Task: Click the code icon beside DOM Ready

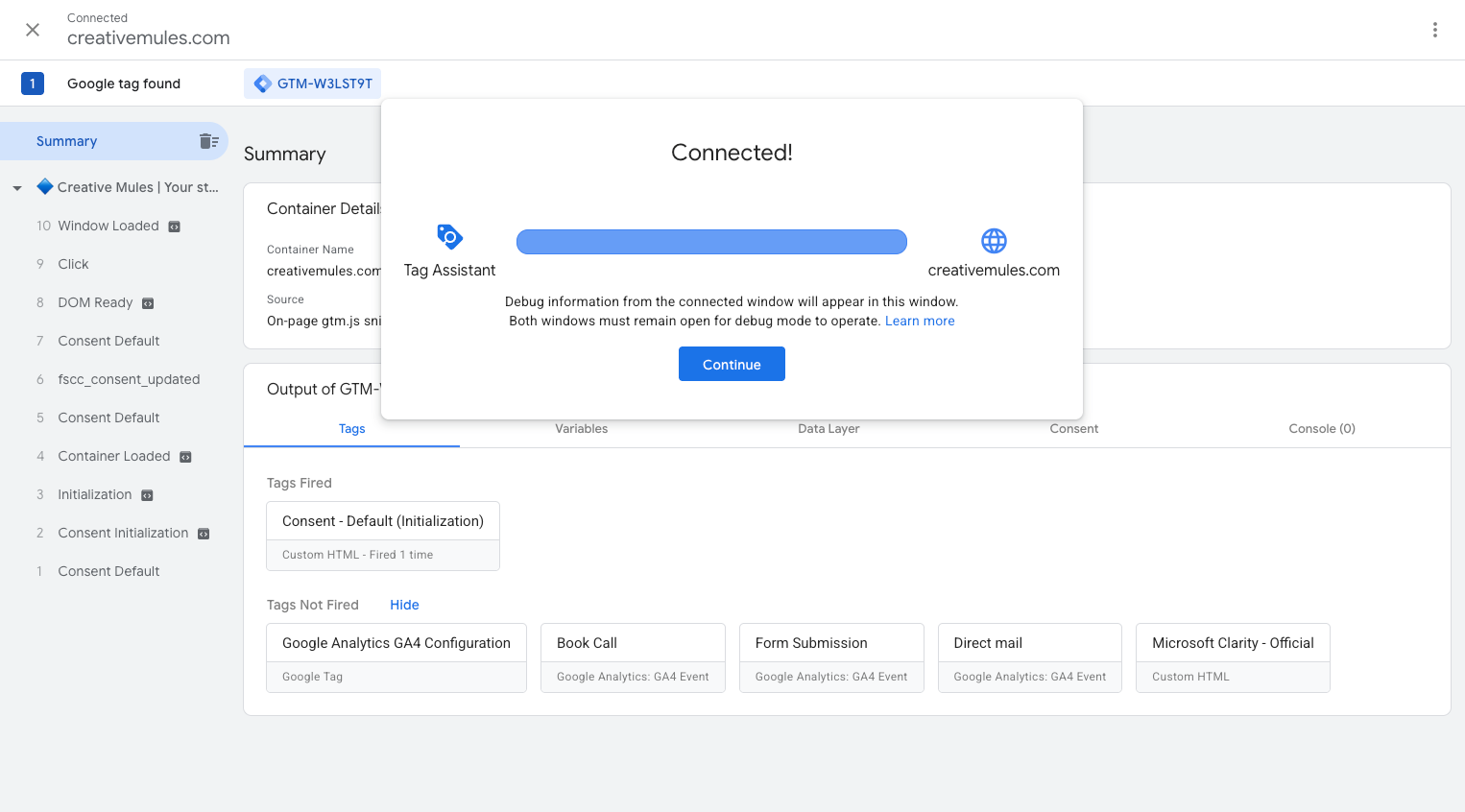Action: [148, 303]
